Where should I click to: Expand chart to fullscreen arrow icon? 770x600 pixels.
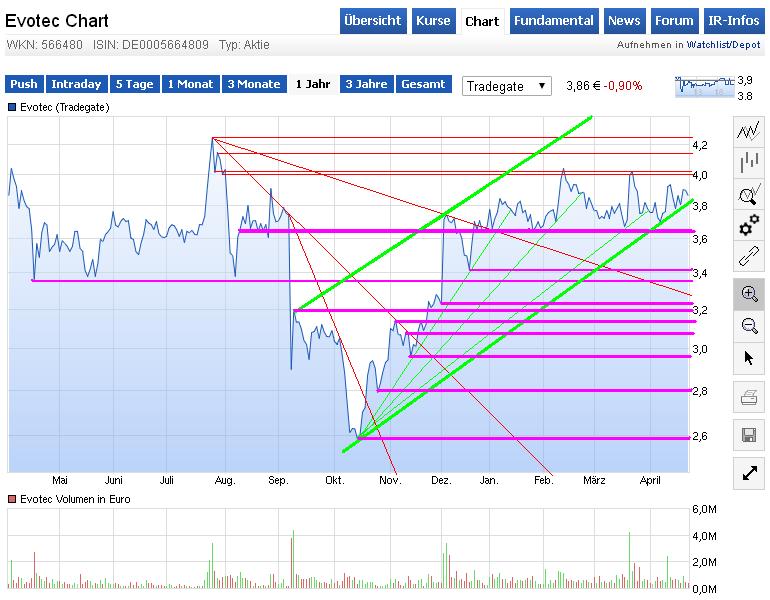click(749, 473)
